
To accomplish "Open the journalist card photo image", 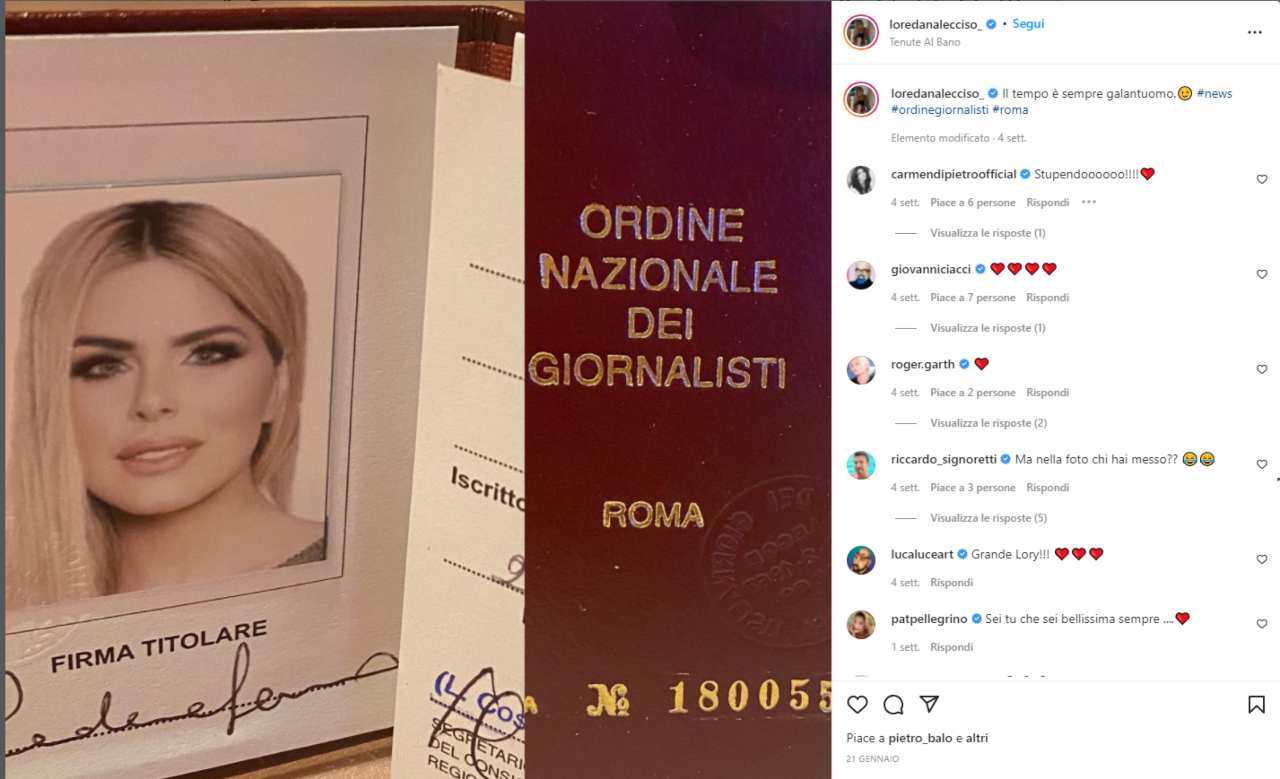I will tap(418, 390).
